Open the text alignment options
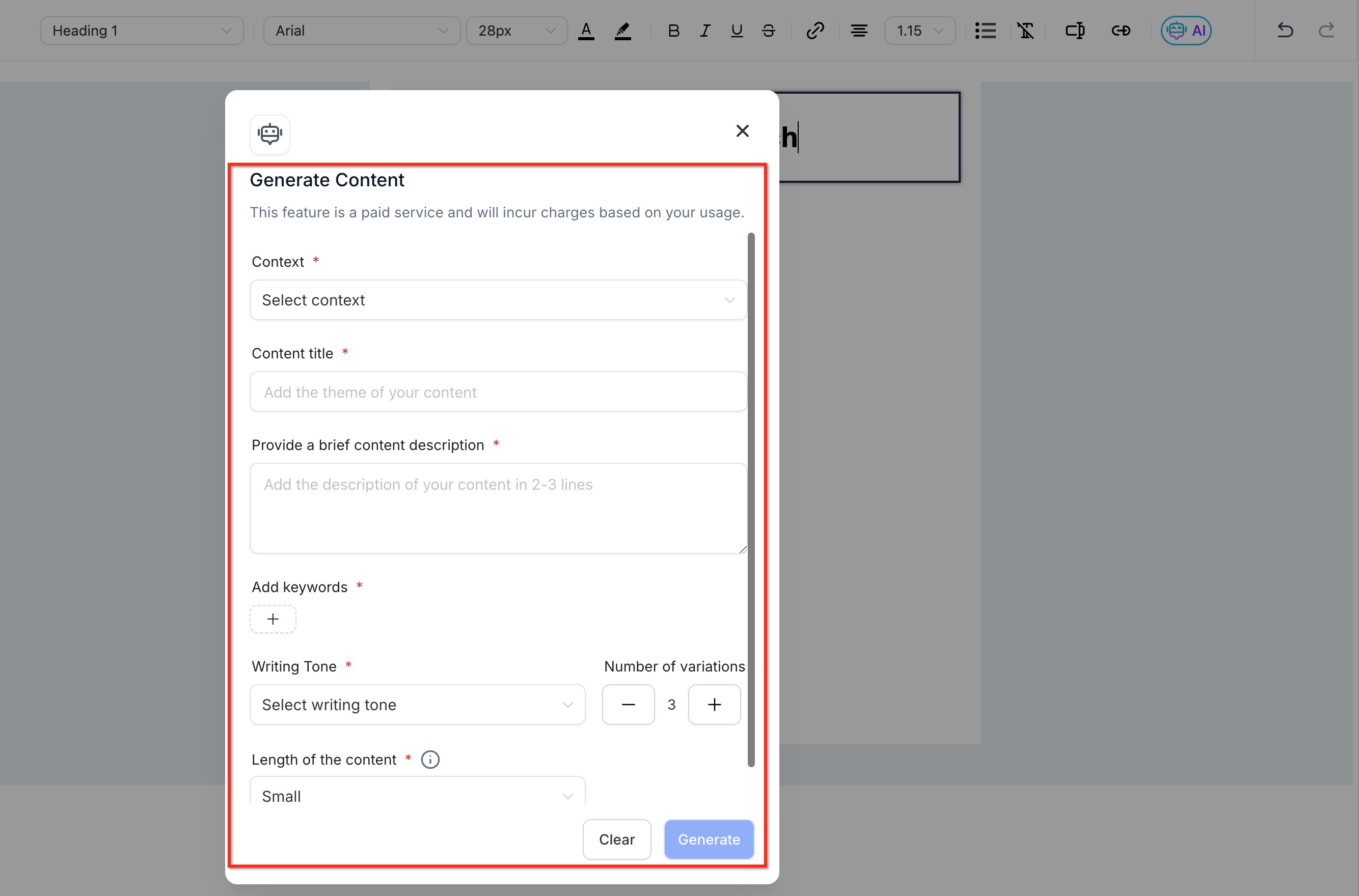 pyautogui.click(x=859, y=31)
